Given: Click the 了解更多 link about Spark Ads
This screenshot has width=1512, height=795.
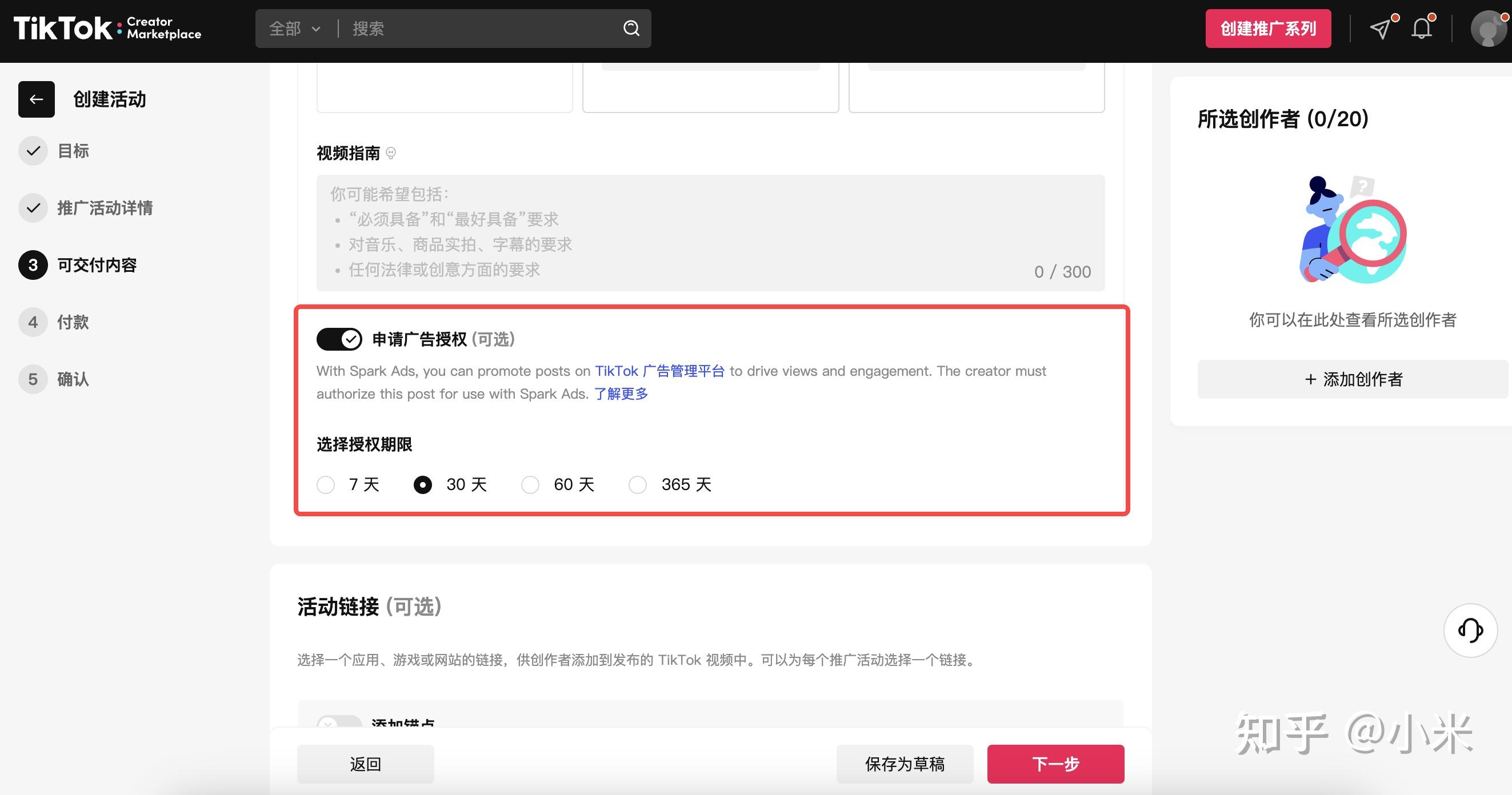Looking at the screenshot, I should pyautogui.click(x=620, y=394).
